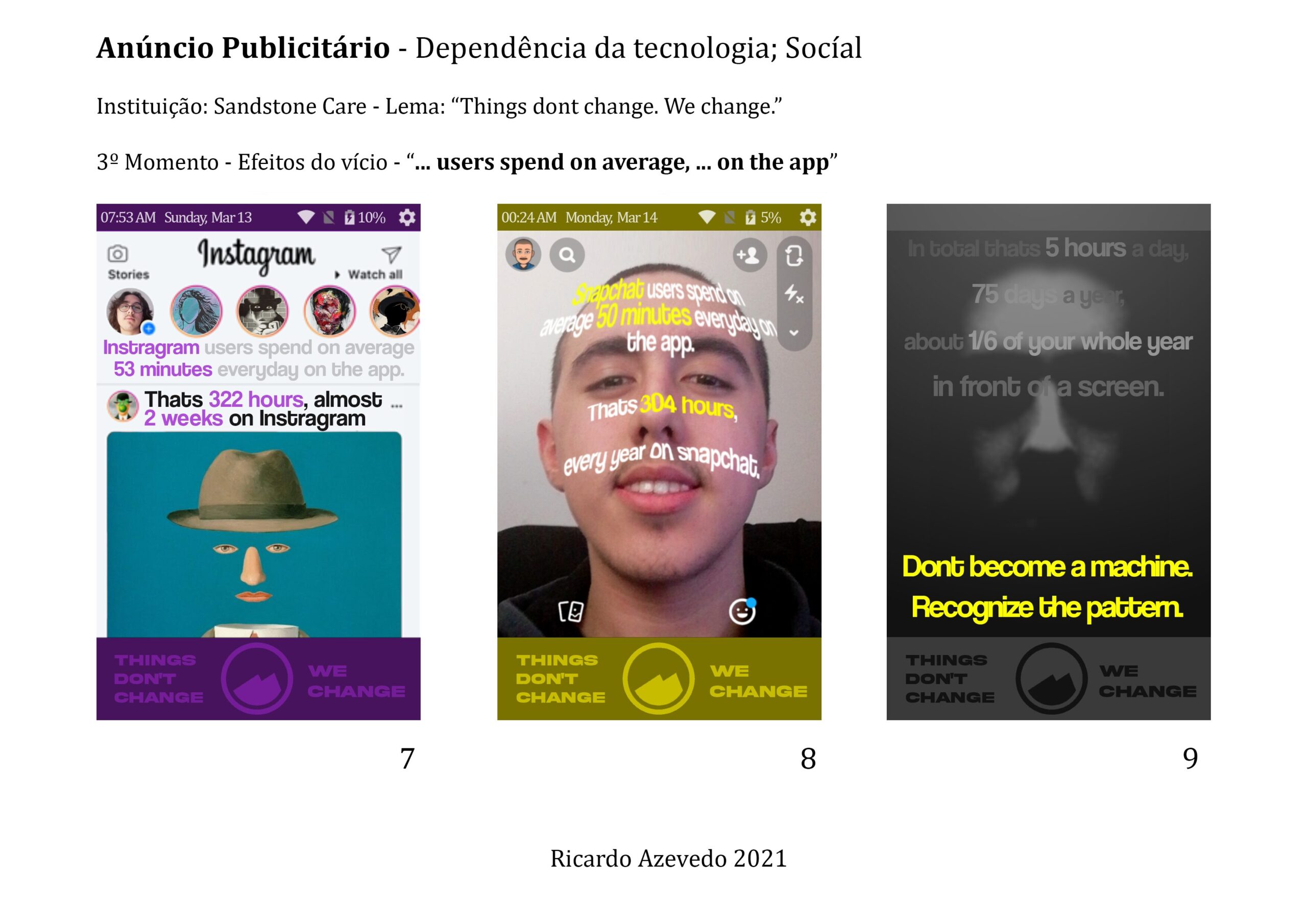Screen dimensions: 1307x924
Task: Tap Wi-Fi icon in olive status bar
Action: coord(707,217)
